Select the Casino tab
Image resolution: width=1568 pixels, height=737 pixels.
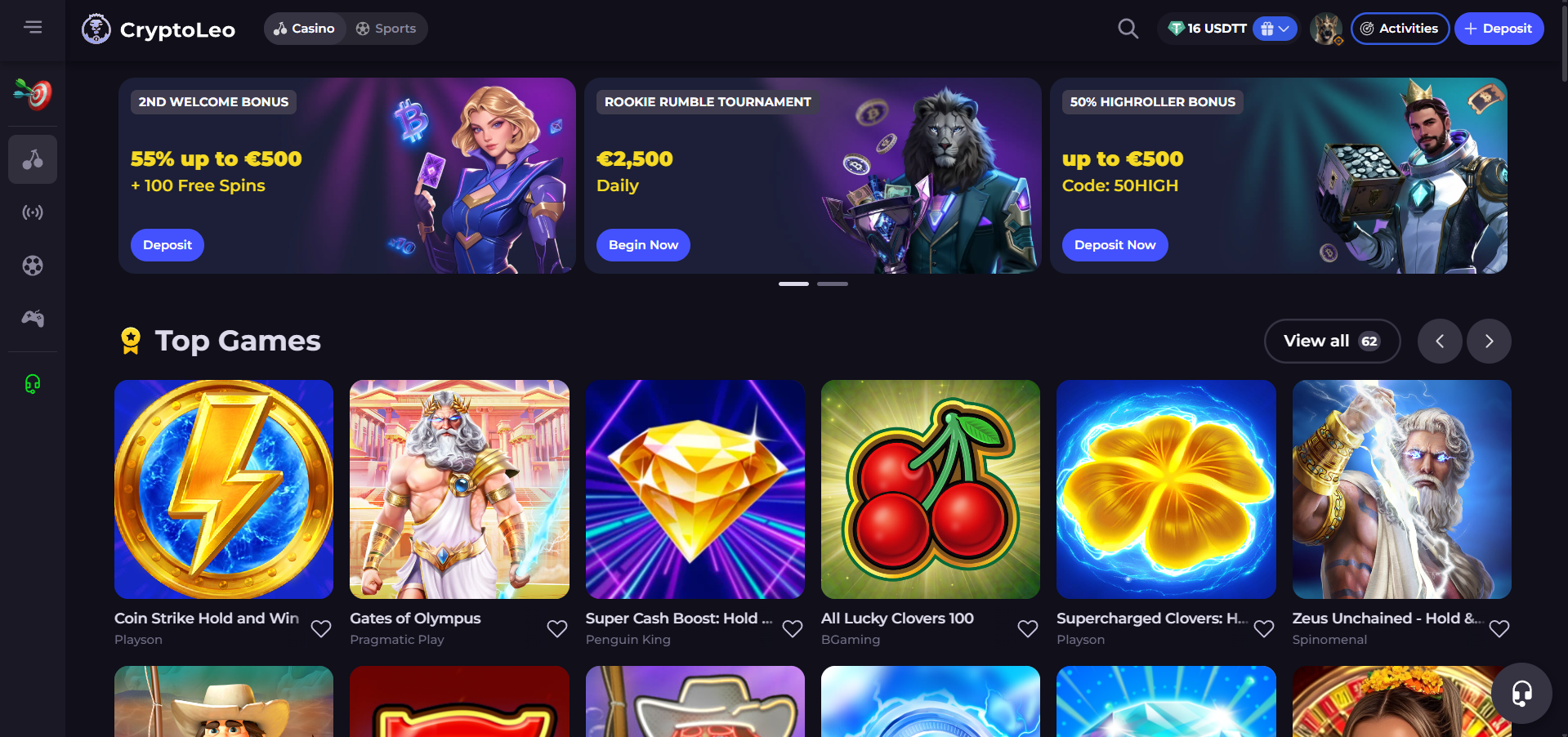(304, 29)
